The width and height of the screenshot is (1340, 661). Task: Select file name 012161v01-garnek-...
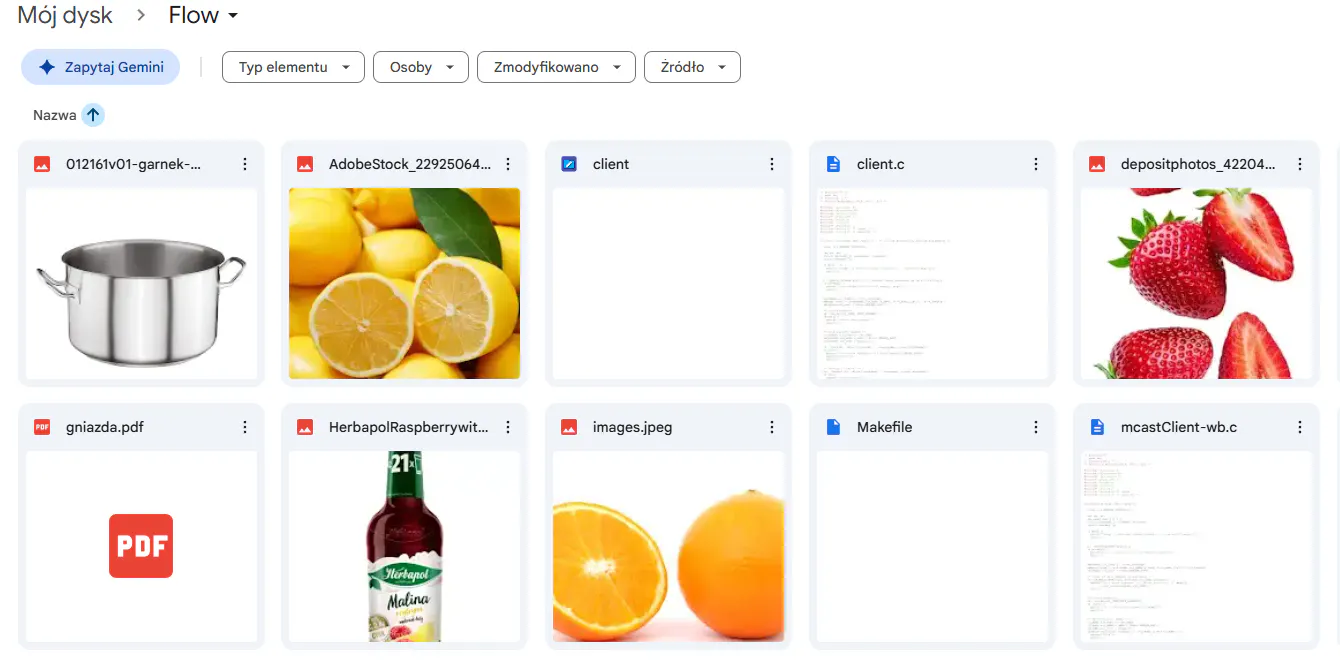(x=133, y=164)
